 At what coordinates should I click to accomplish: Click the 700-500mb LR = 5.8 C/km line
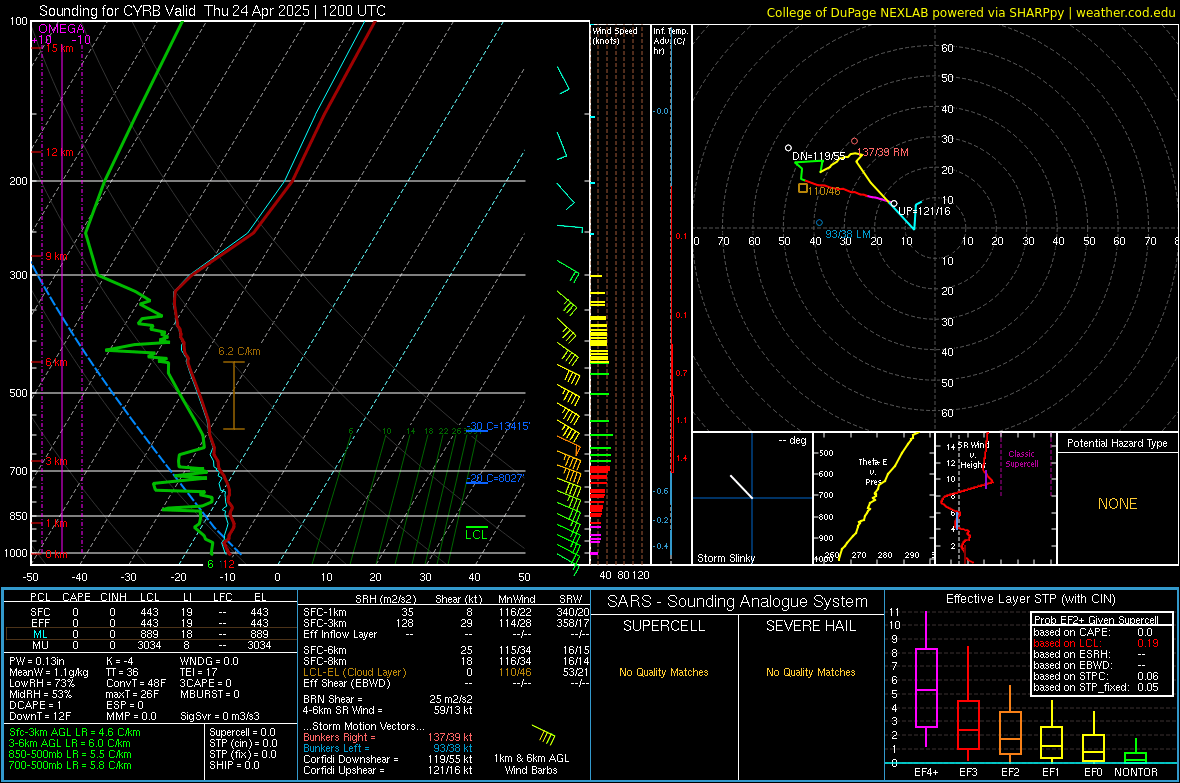click(70, 765)
